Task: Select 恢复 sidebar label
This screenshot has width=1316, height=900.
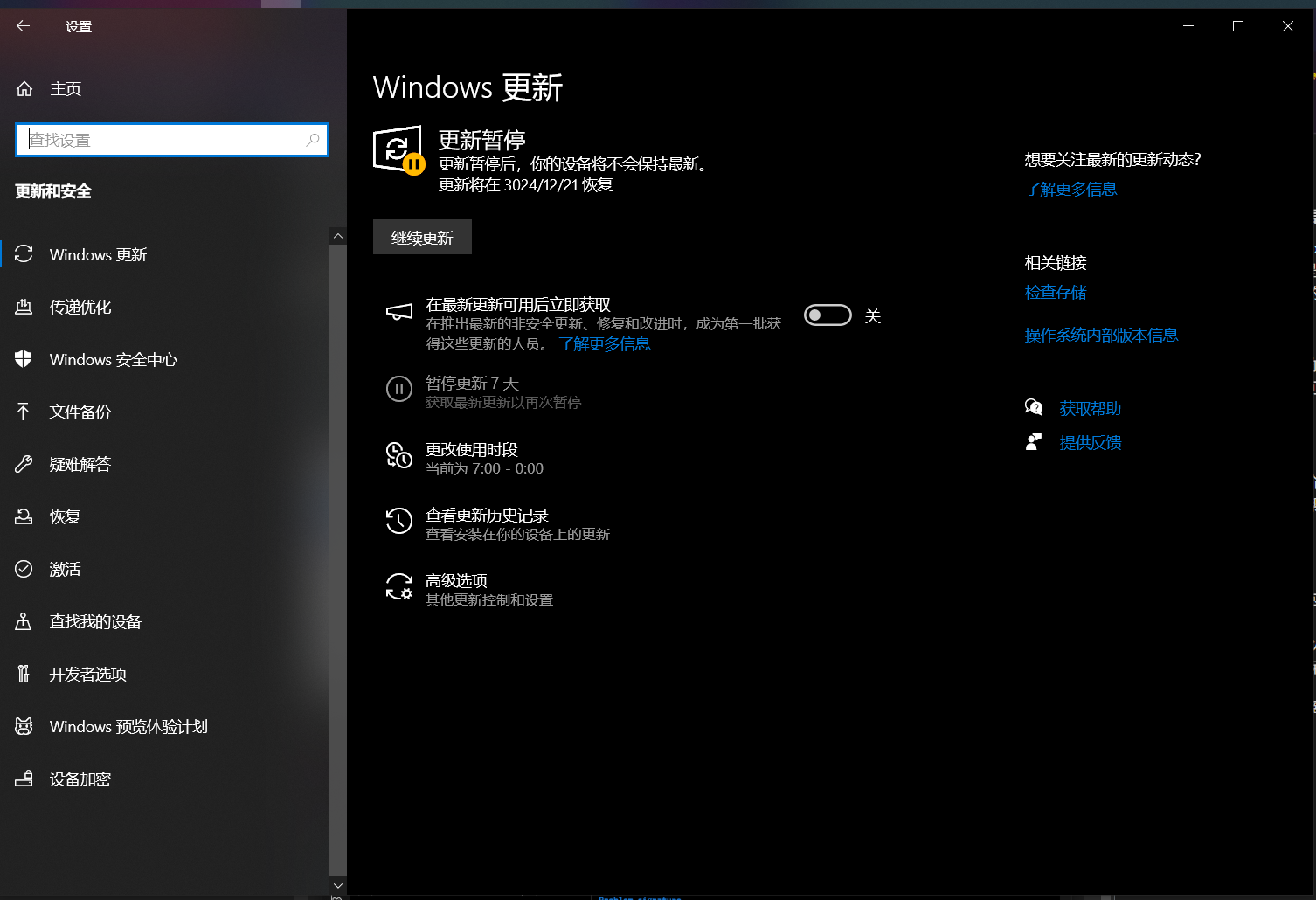Action: [66, 517]
